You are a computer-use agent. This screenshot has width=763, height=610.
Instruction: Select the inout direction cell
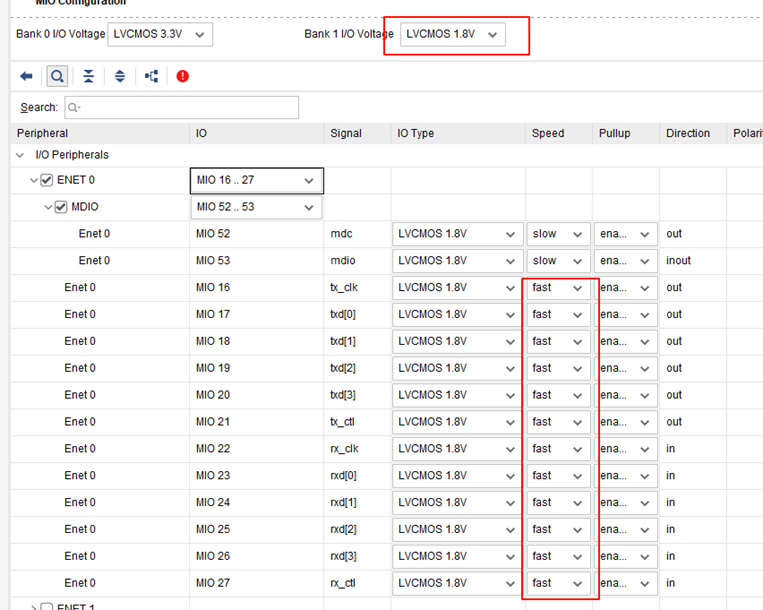(x=693, y=261)
